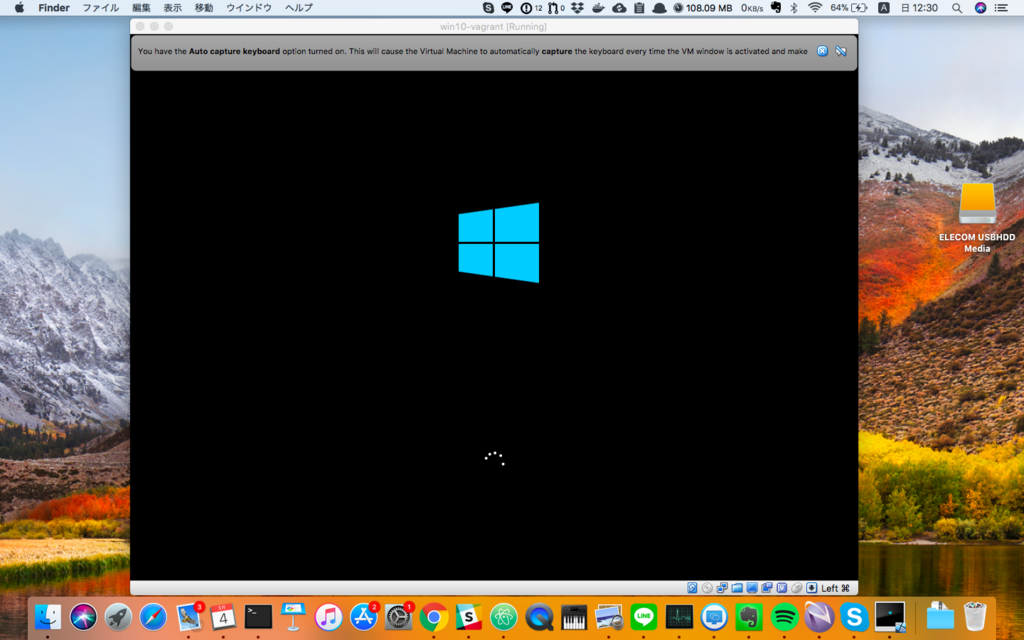
Task: Click the hard disk activity status icon
Action: coord(692,588)
